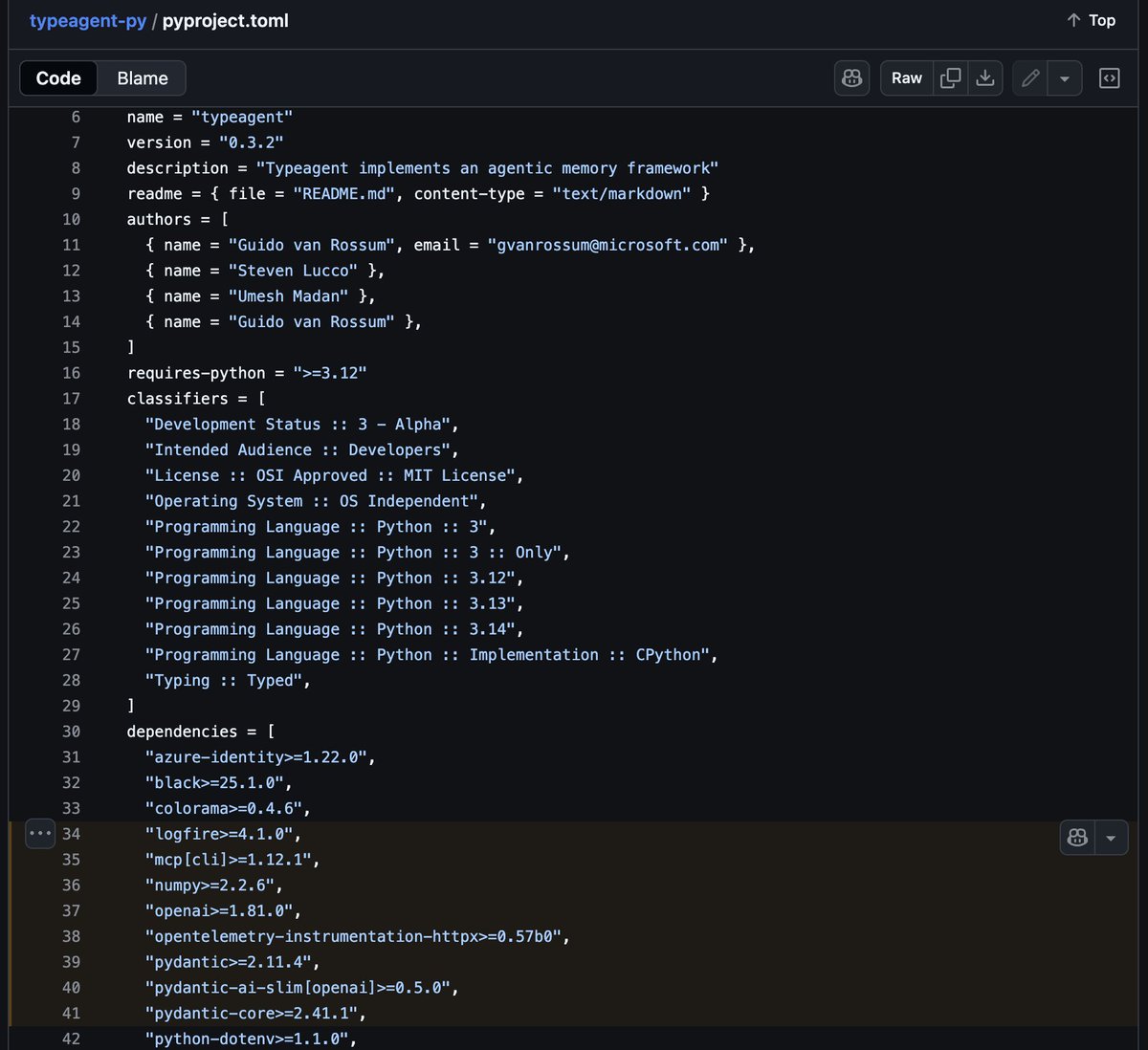Click the requires-python ">=3.12" value
The height and width of the screenshot is (1050, 1148).
pyautogui.click(x=330, y=373)
